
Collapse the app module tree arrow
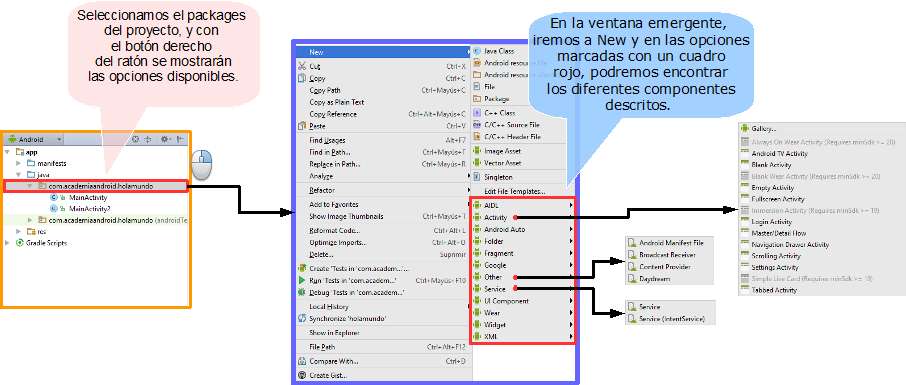tap(7, 152)
